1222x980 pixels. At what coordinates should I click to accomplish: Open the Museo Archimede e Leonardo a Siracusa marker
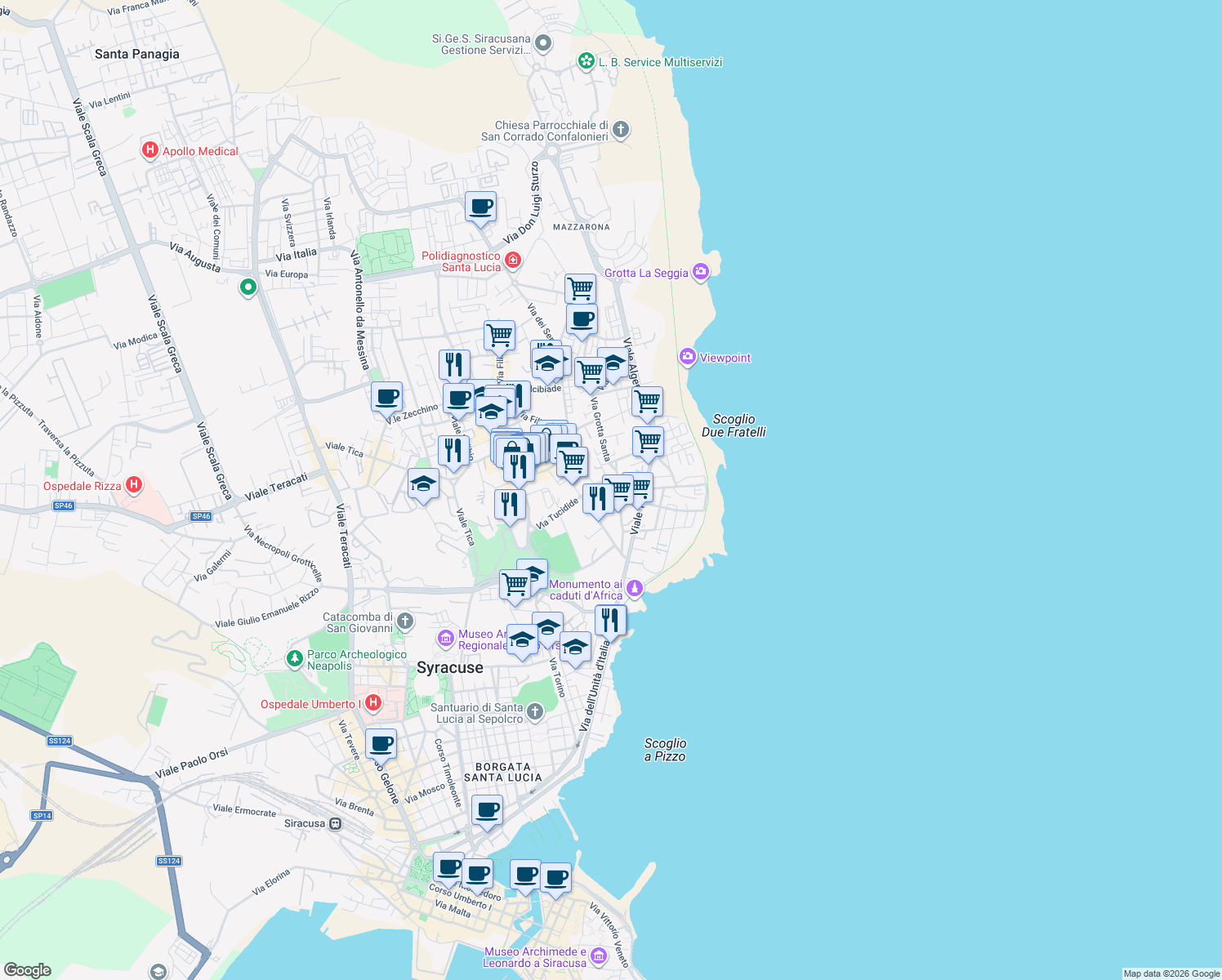pos(598,955)
